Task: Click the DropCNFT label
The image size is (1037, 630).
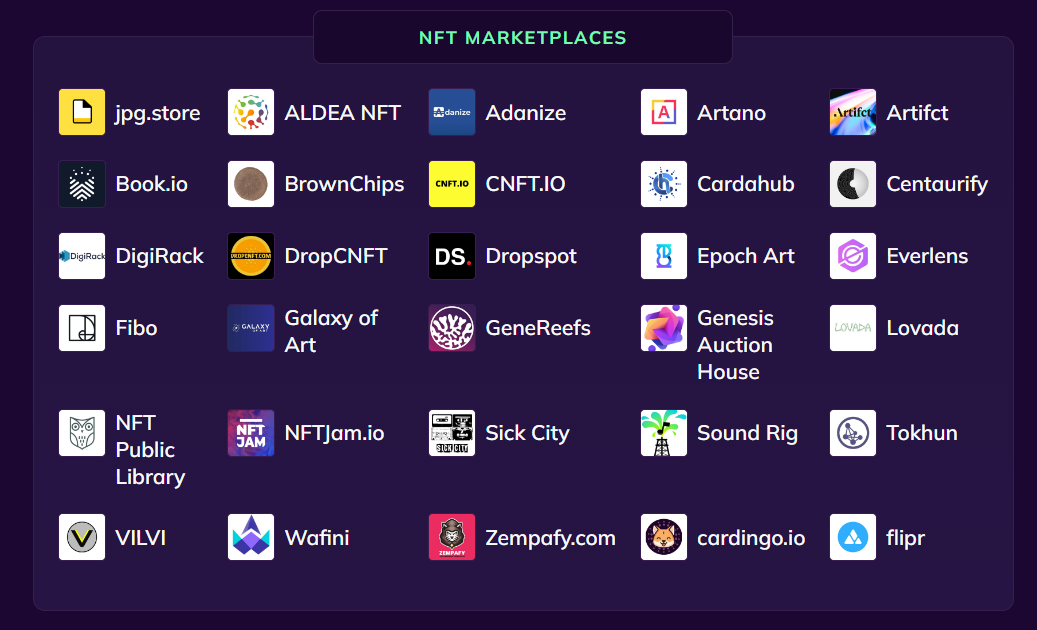Action: [336, 257]
